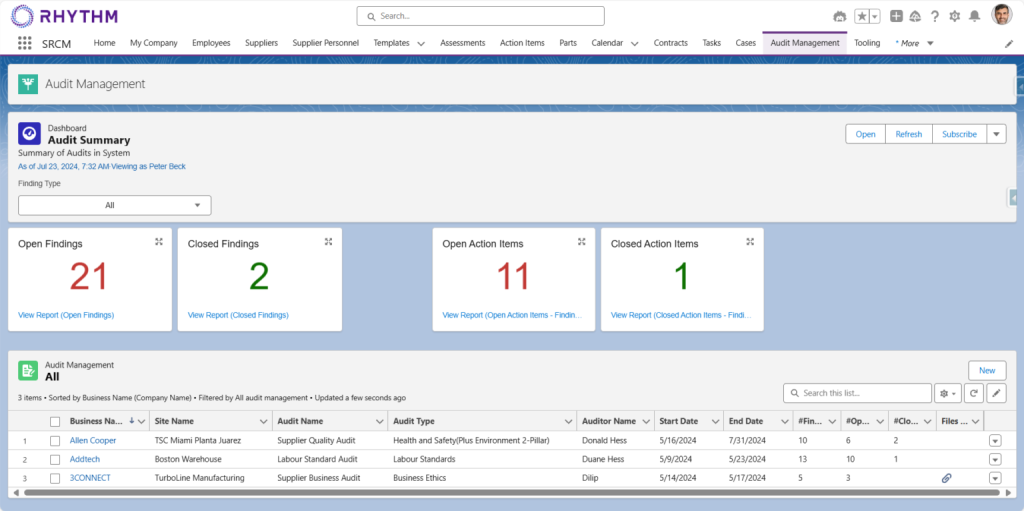Viewport: 1024px width, 511px height.
Task: Focus the Search this list field
Action: [x=858, y=393]
